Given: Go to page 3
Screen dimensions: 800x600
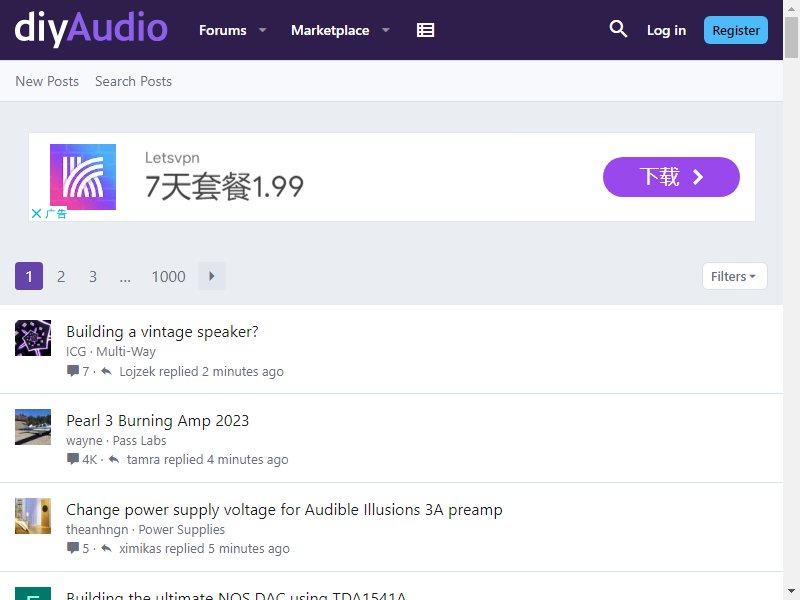Looking at the screenshot, I should pyautogui.click(x=93, y=276).
